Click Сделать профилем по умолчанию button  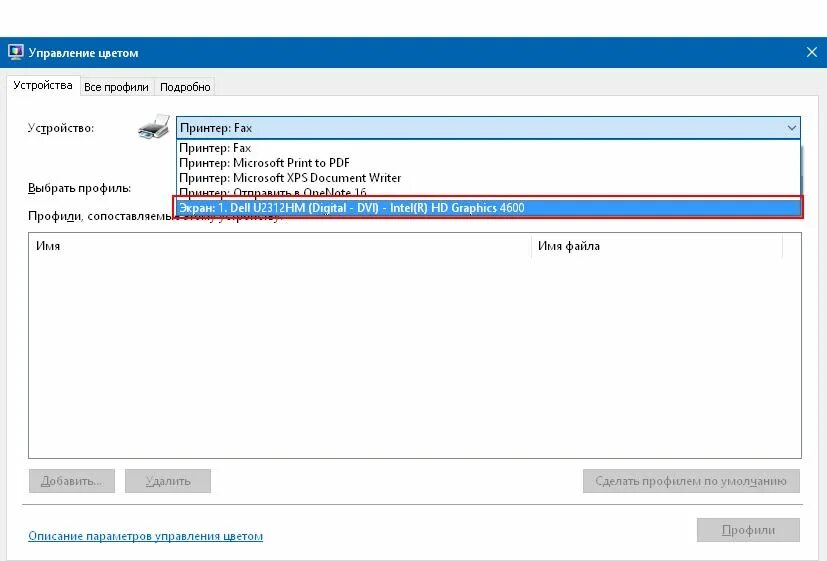[691, 481]
